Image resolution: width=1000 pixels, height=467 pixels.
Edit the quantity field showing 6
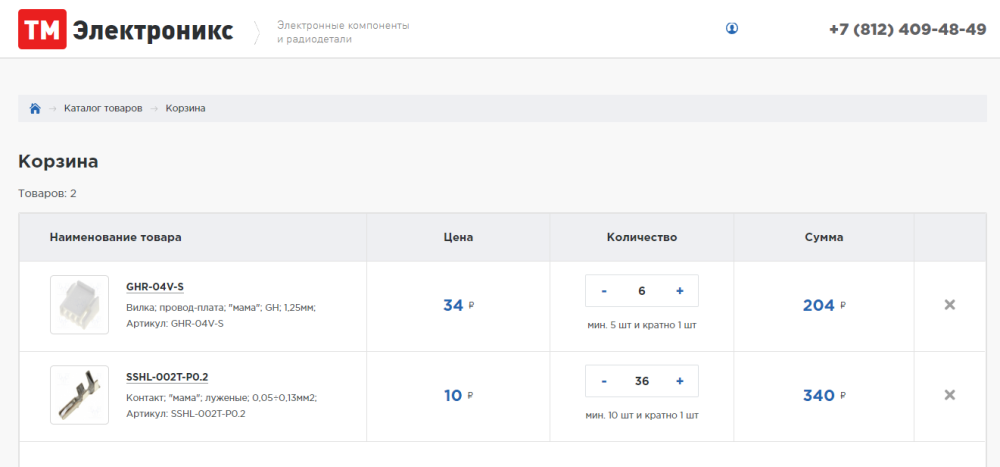642,291
